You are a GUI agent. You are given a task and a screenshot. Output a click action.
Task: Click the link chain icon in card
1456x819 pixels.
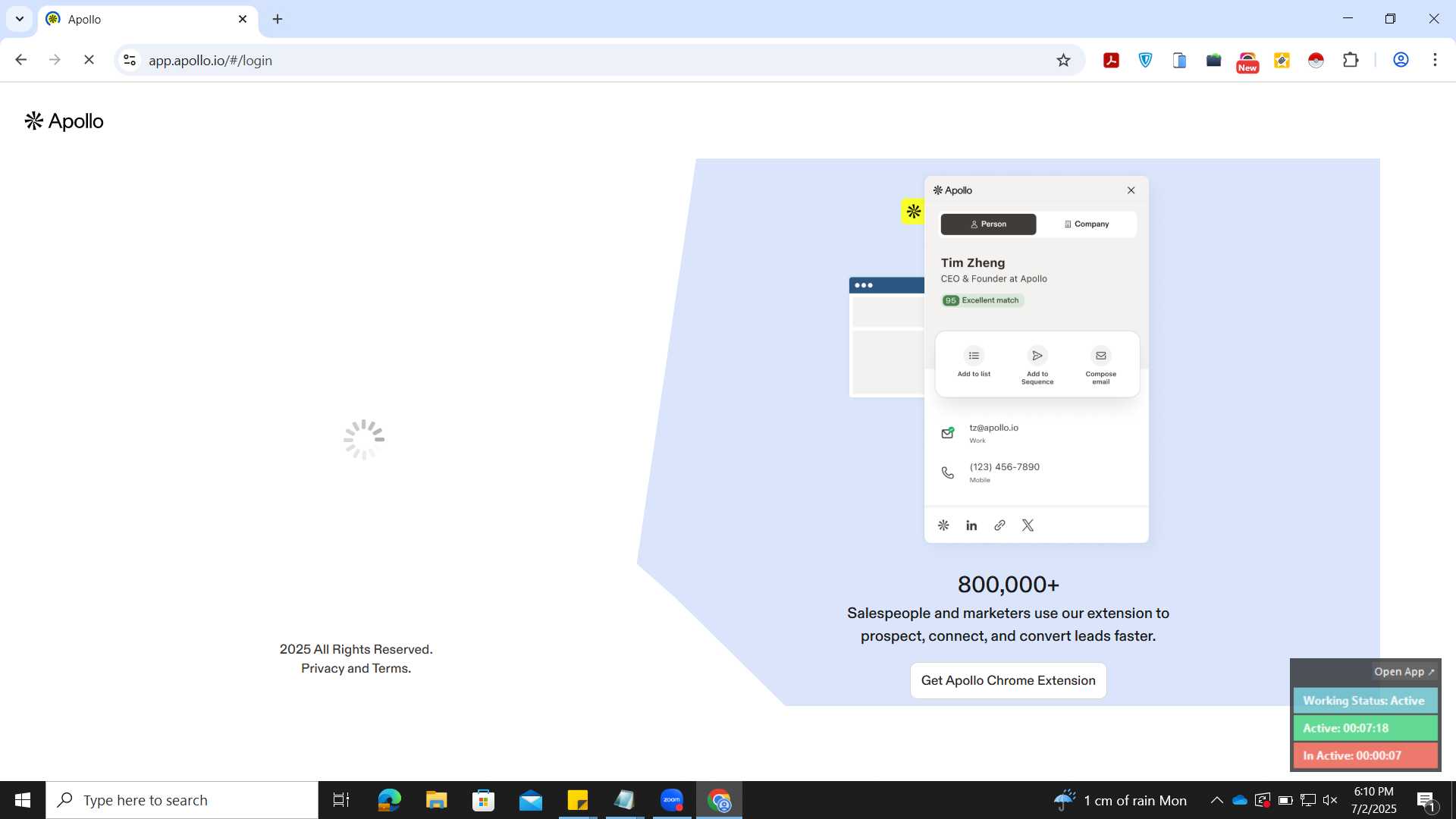coord(999,526)
